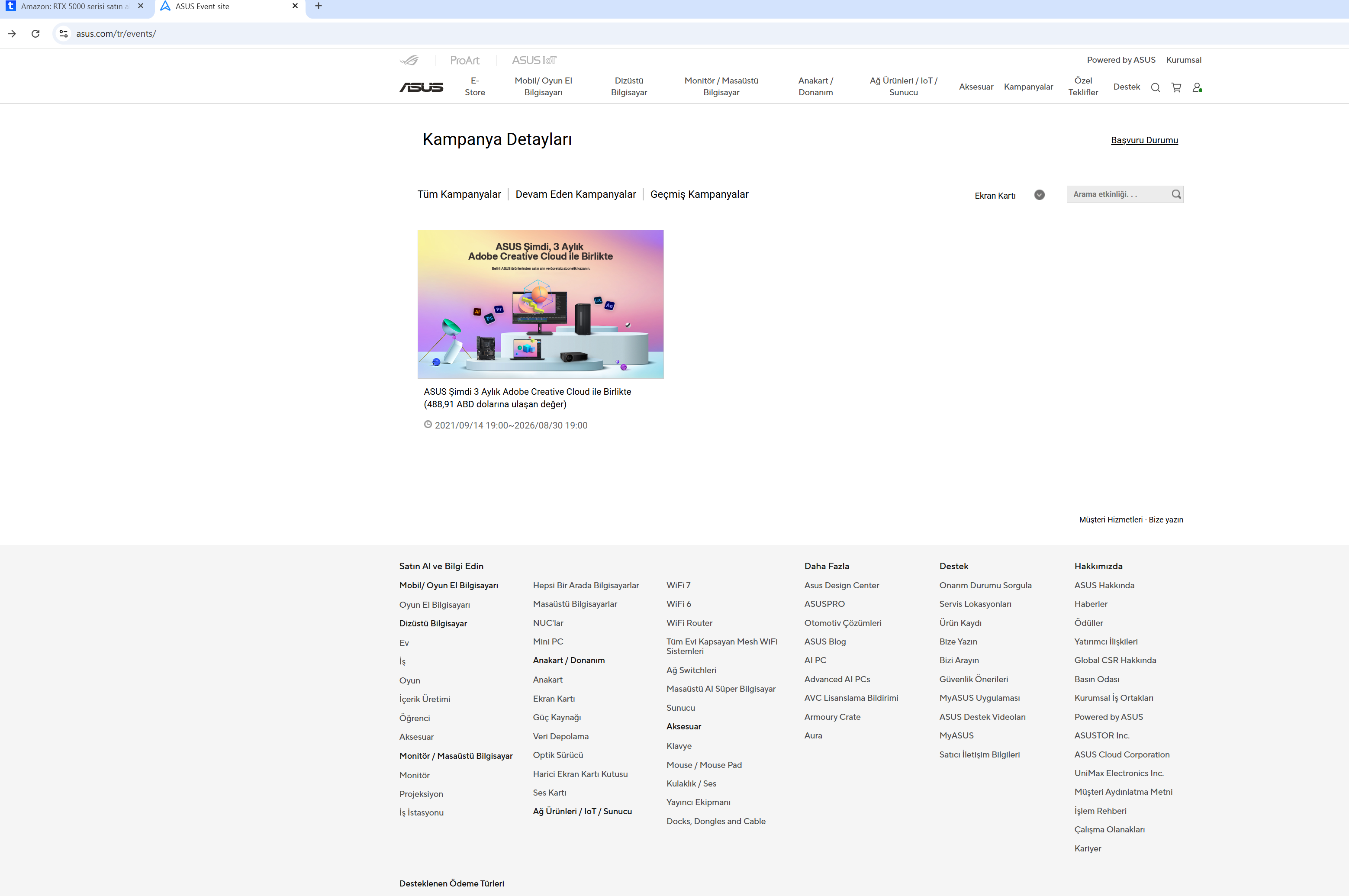Open the ASUS Hakkında footer link

tap(1104, 585)
